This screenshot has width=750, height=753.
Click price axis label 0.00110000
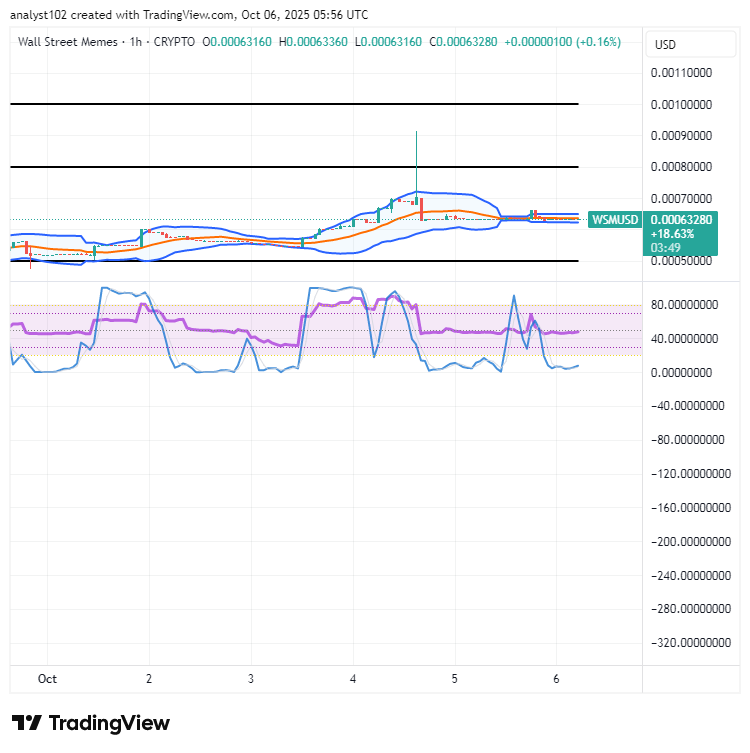click(681, 73)
